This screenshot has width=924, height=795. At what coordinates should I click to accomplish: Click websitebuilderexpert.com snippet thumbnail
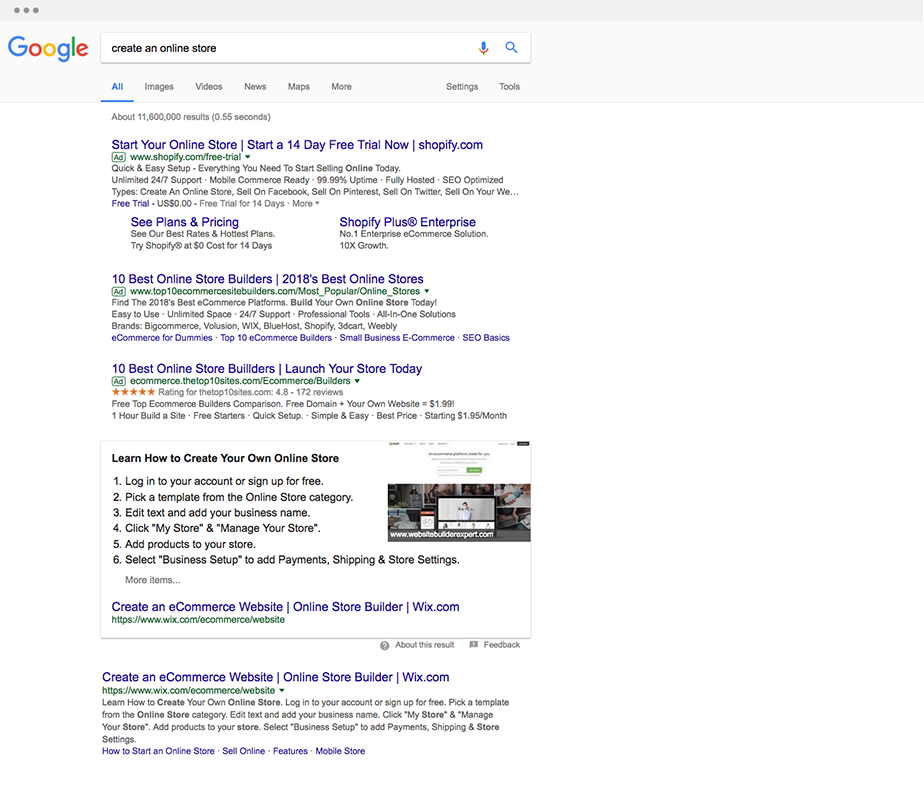[x=459, y=491]
